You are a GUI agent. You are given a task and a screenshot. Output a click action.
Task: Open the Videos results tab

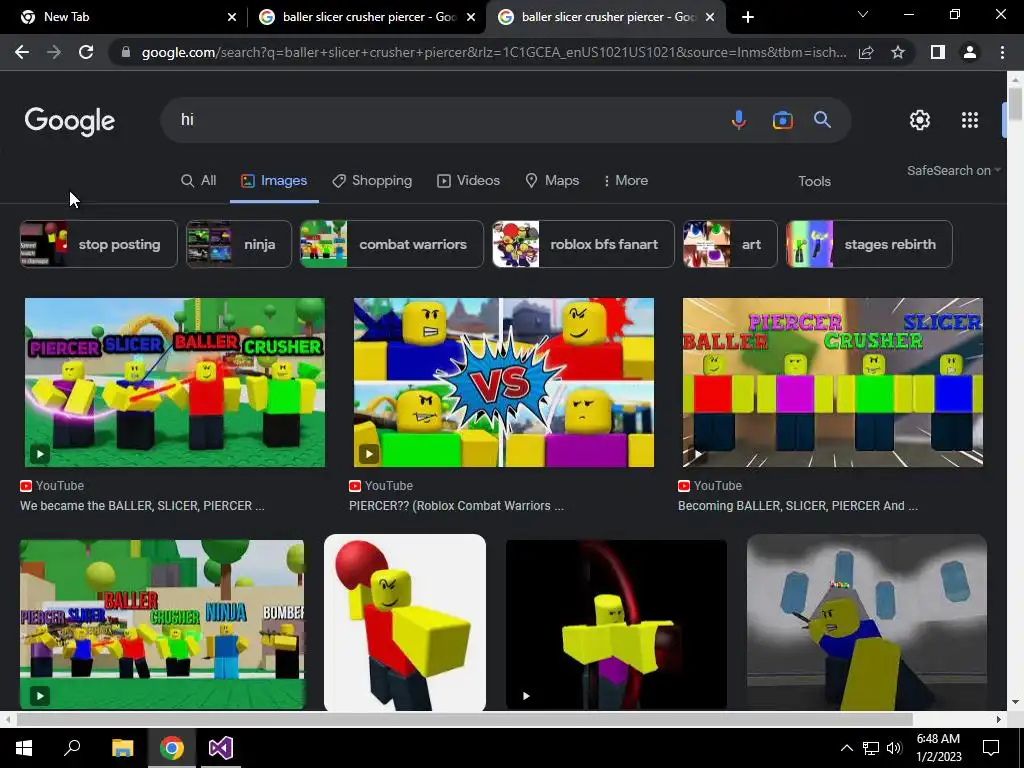click(468, 181)
